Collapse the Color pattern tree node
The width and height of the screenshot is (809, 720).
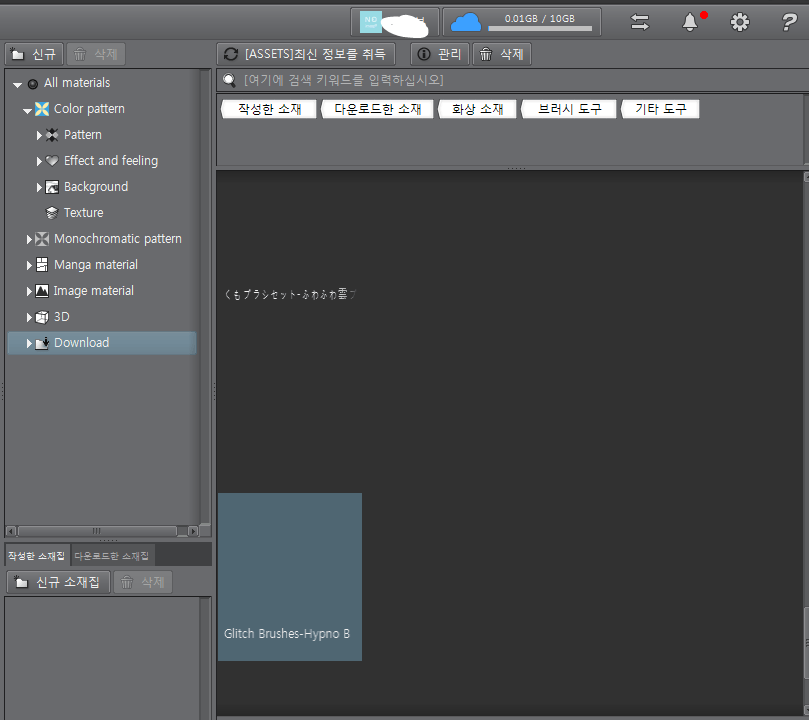pos(28,110)
